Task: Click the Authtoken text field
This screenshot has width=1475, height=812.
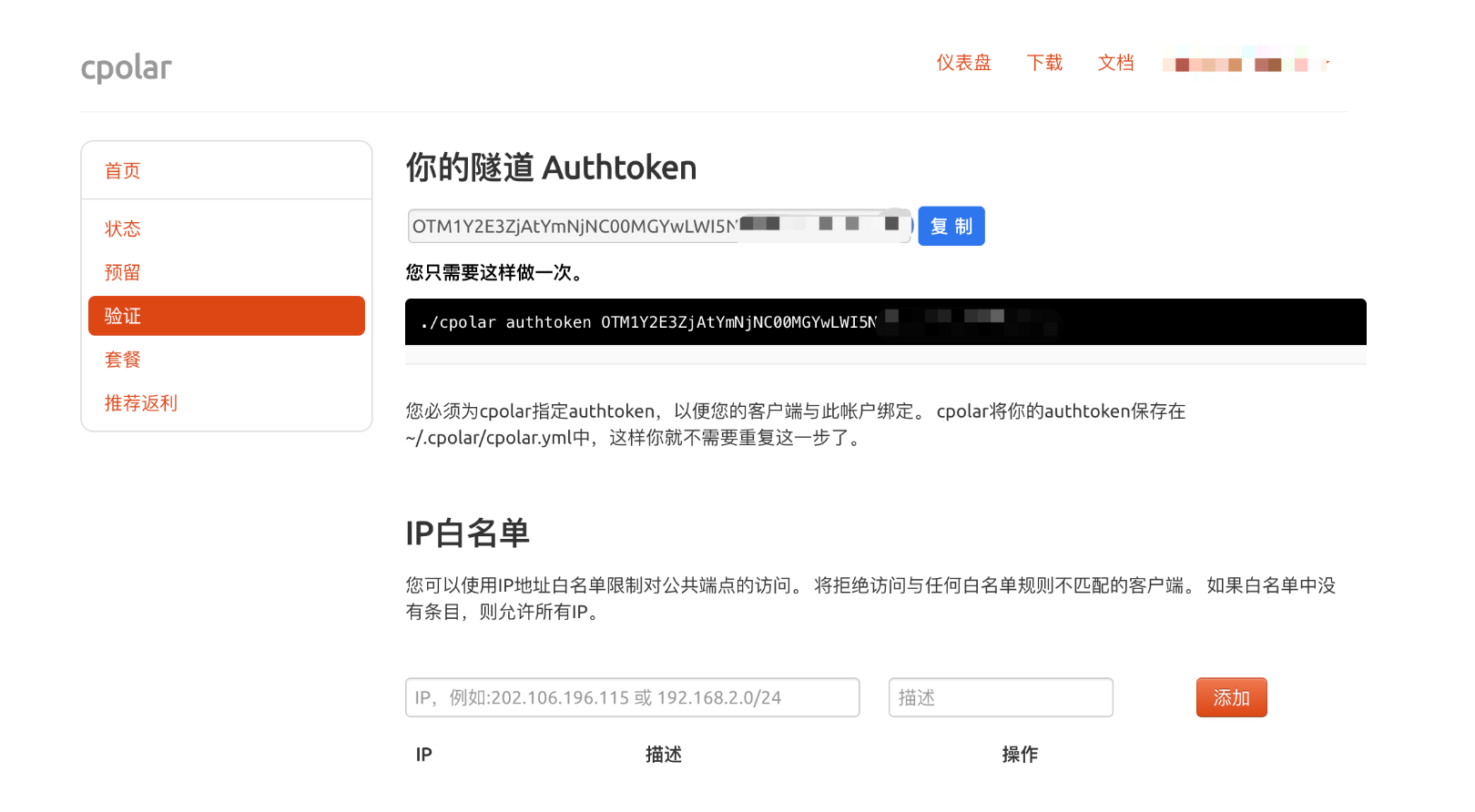Action: 659,226
